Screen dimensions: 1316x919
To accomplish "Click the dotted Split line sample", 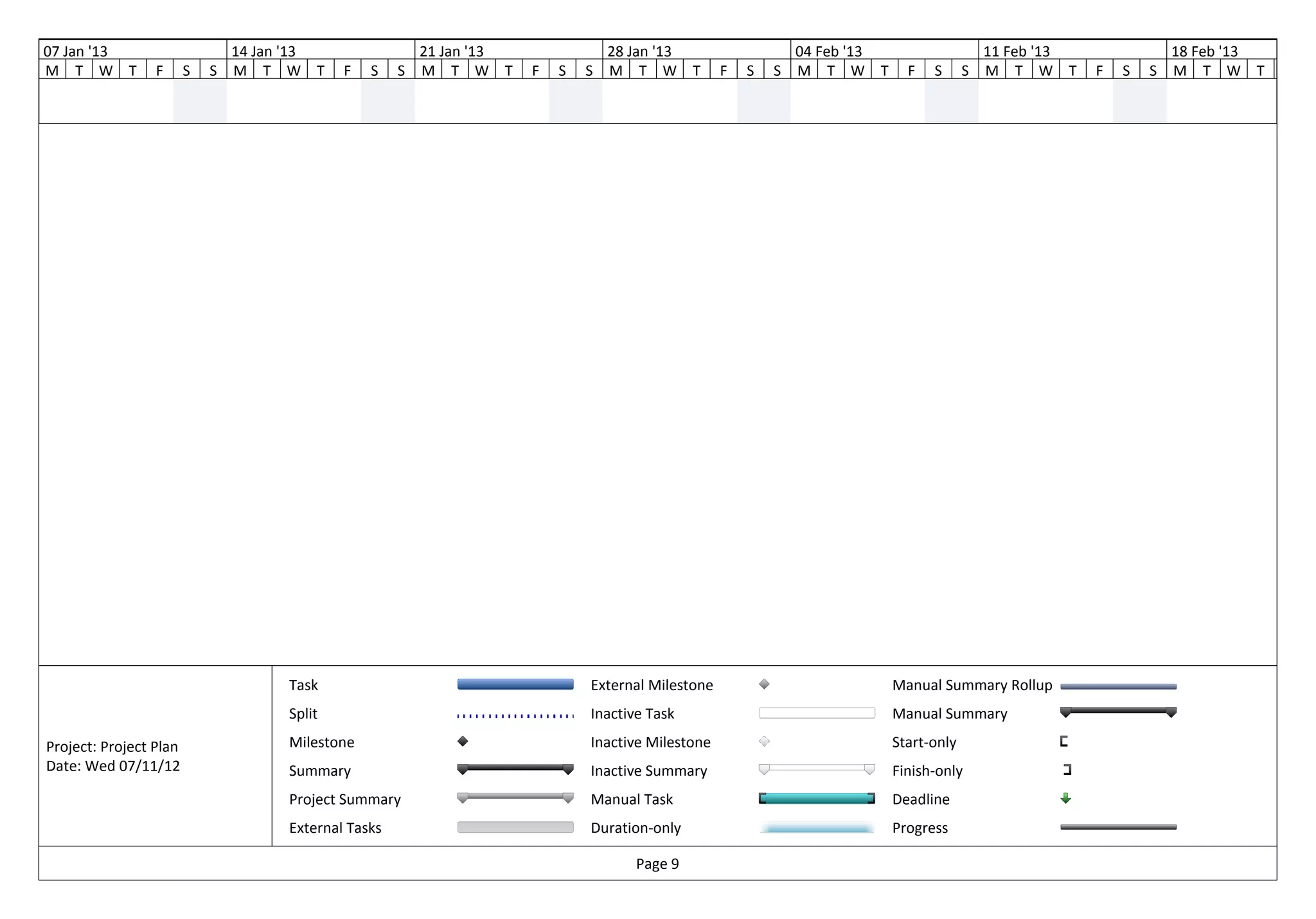I will coord(515,715).
